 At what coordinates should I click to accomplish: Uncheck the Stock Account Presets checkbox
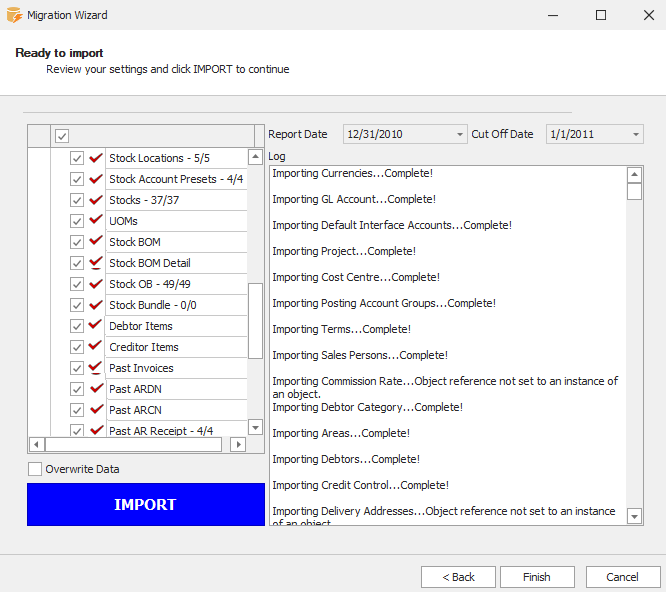(x=77, y=179)
